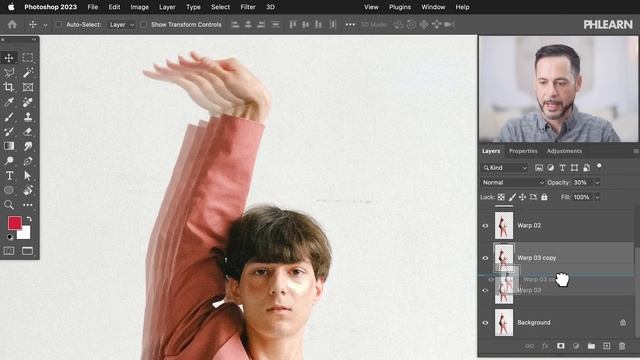Click the Home icon in options bar
Screen dimensions: 640x360
tap(12, 24)
